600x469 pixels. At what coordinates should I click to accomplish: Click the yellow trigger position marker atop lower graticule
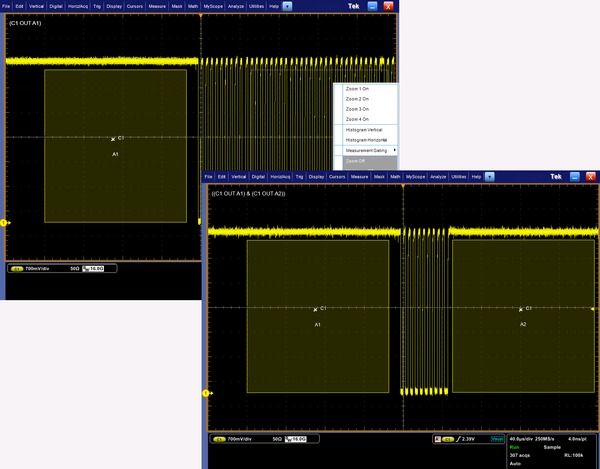(x=401, y=186)
